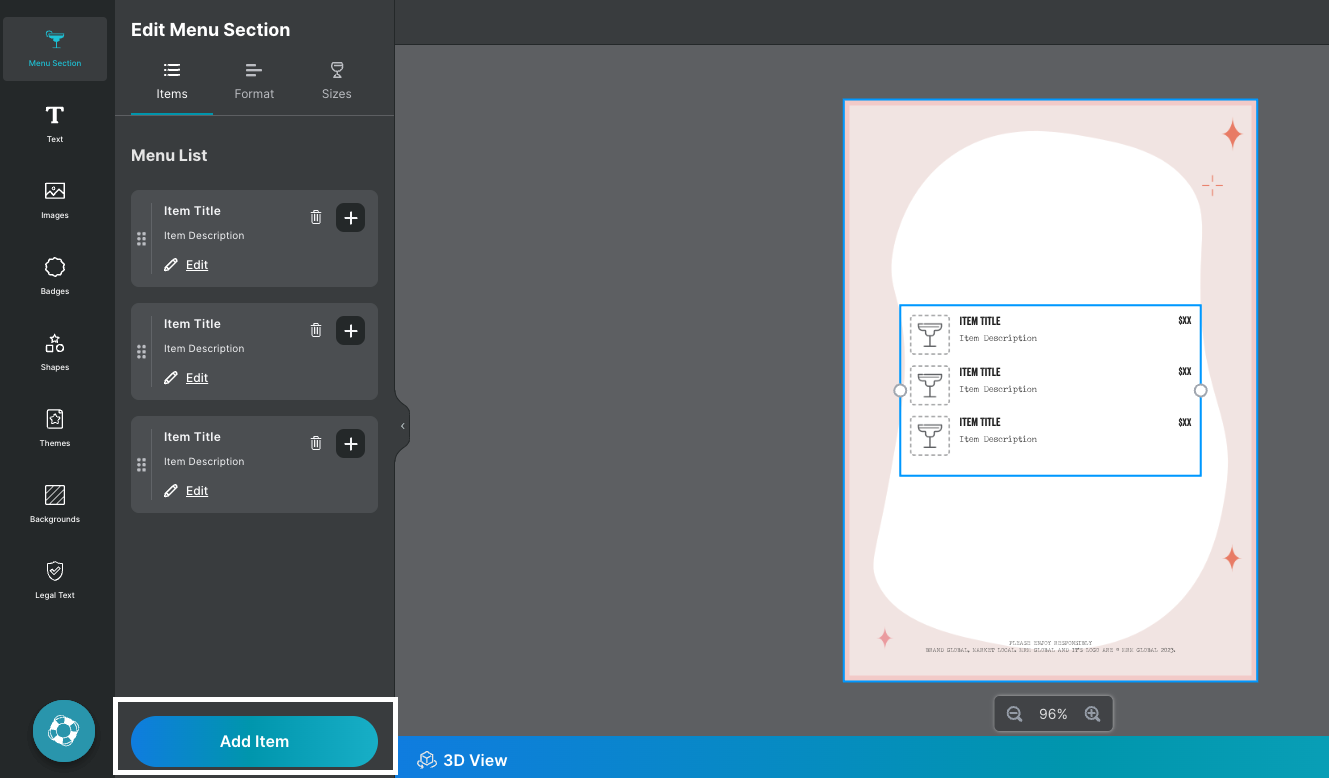Select the Badges tool
1329x778 pixels.
[55, 275]
